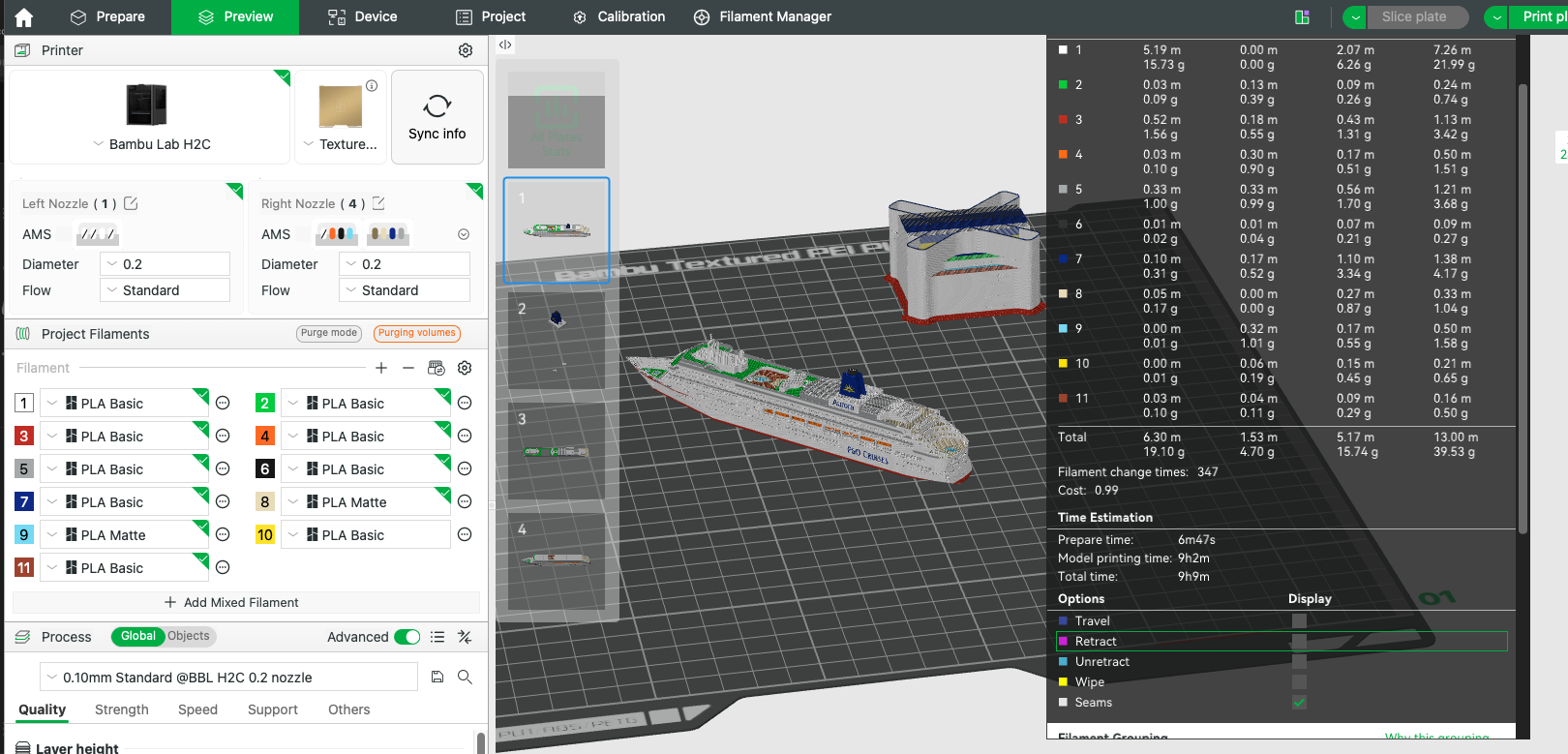The image size is (1568, 754).
Task: Click the Left Nozzle AMS slots icon
Action: coord(98,234)
